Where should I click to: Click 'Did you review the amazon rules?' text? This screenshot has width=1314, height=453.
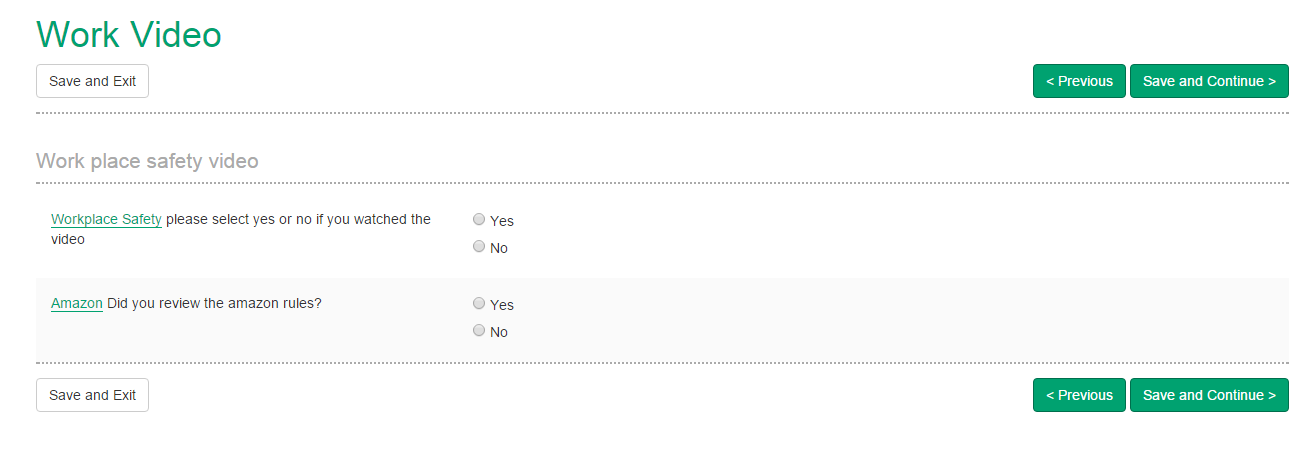tap(214, 303)
